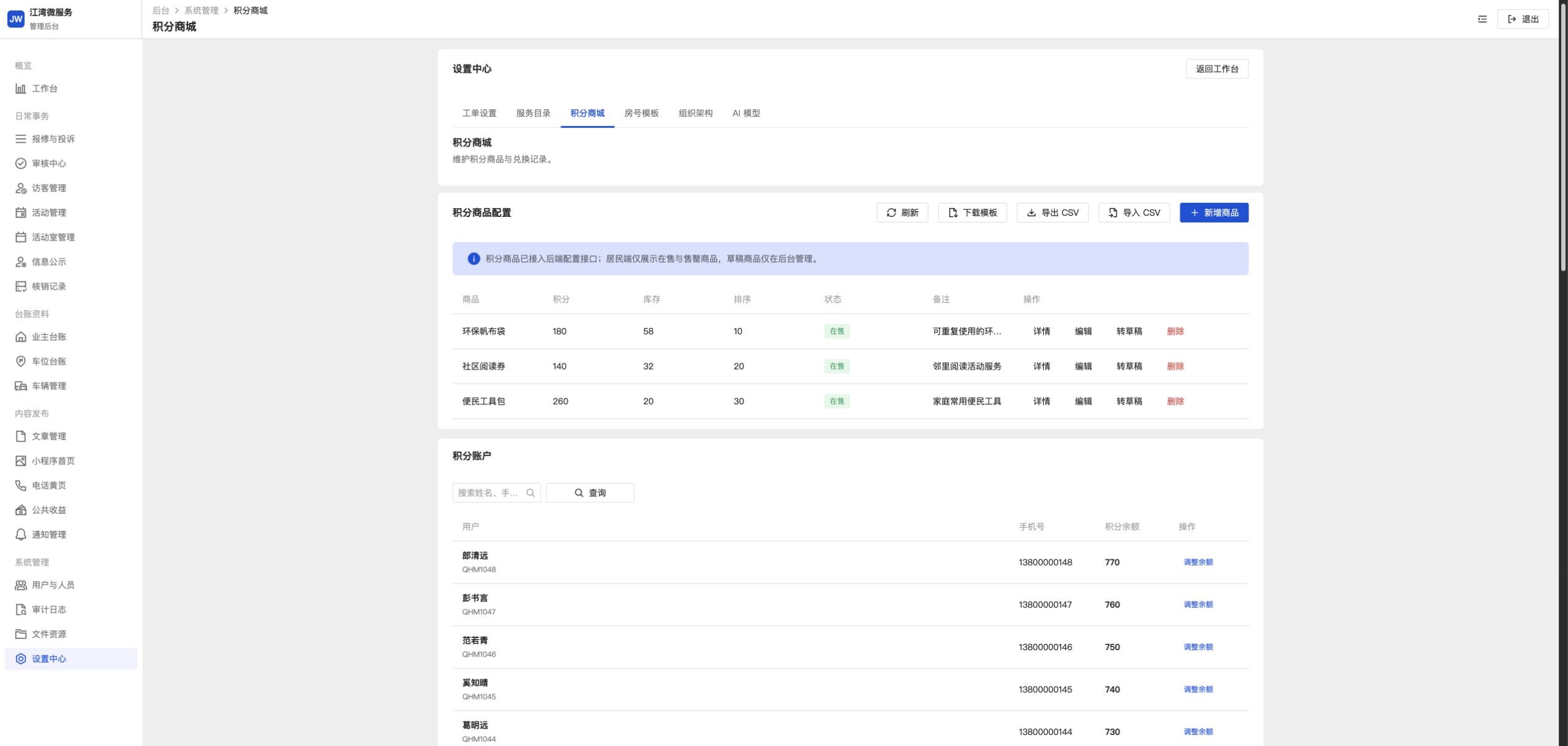Image resolution: width=1568 pixels, height=746 pixels.
Task: Click 调整余额 for 郎清远
Action: click(x=1198, y=562)
